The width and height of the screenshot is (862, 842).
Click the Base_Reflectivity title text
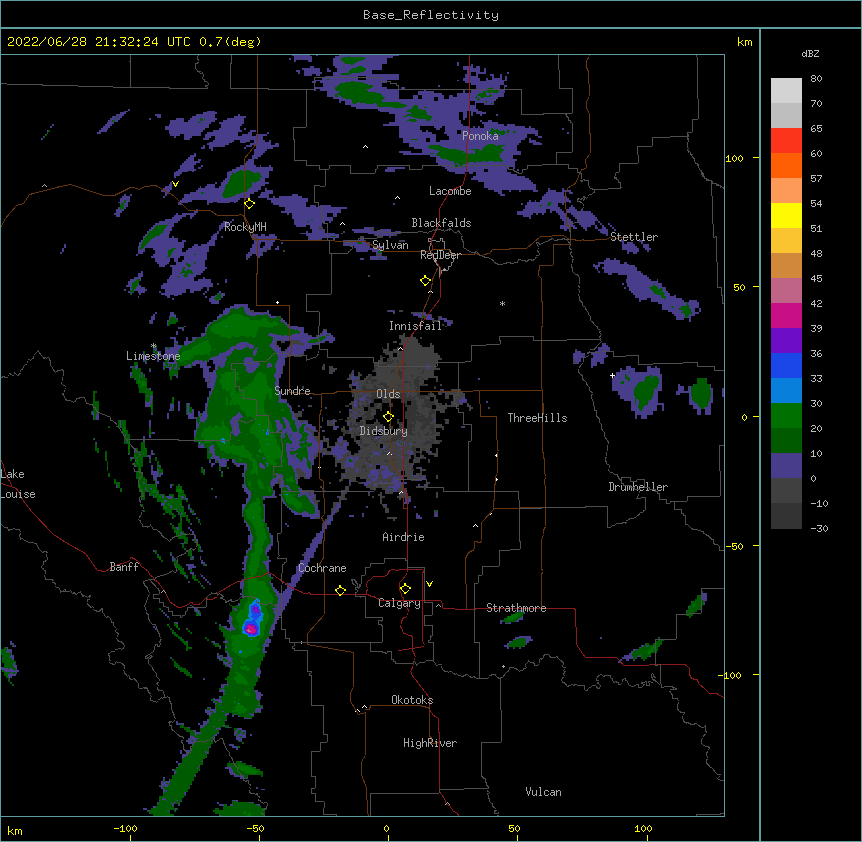click(431, 15)
